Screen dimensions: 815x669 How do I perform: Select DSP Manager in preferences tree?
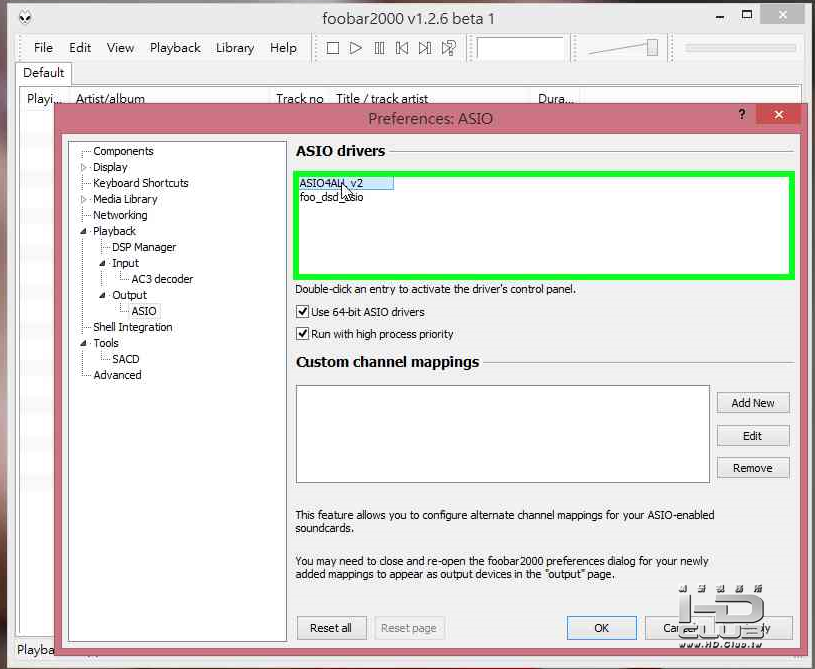tap(144, 247)
